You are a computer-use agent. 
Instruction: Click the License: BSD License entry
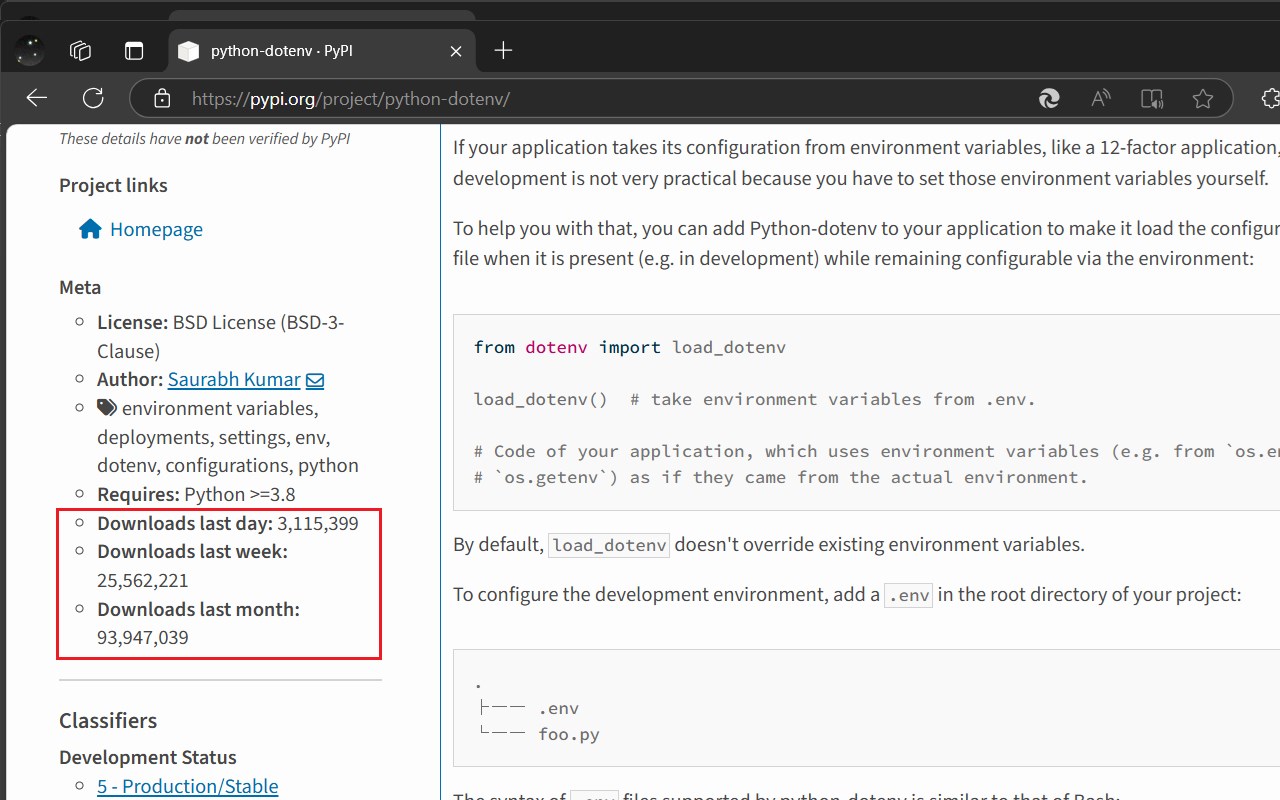tap(221, 337)
